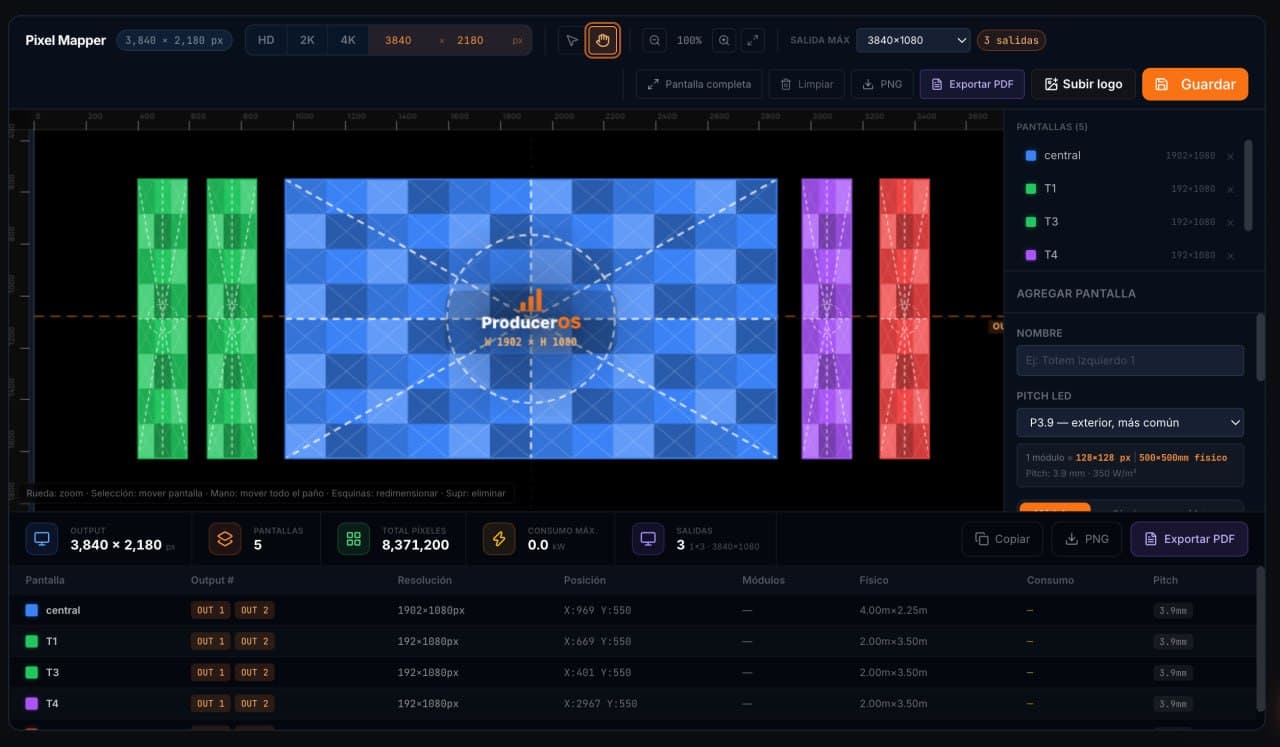Zoom in with the plus magnifier
1280x747 pixels.
tap(724, 41)
